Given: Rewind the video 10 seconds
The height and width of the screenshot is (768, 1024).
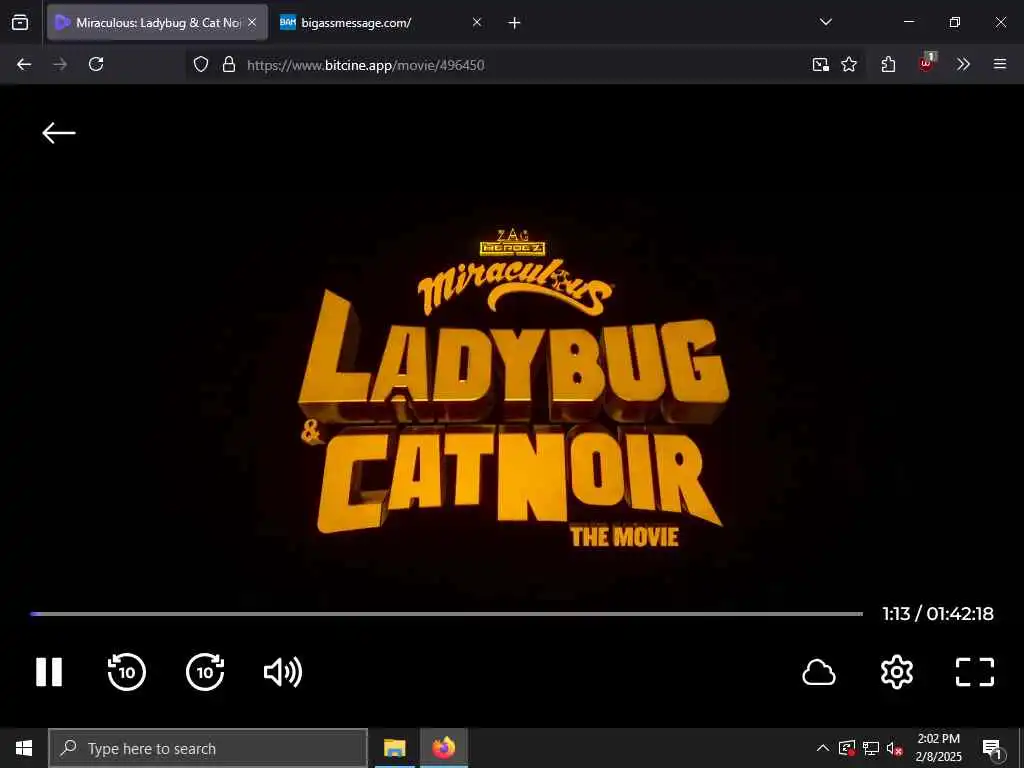Looking at the screenshot, I should (x=127, y=672).
